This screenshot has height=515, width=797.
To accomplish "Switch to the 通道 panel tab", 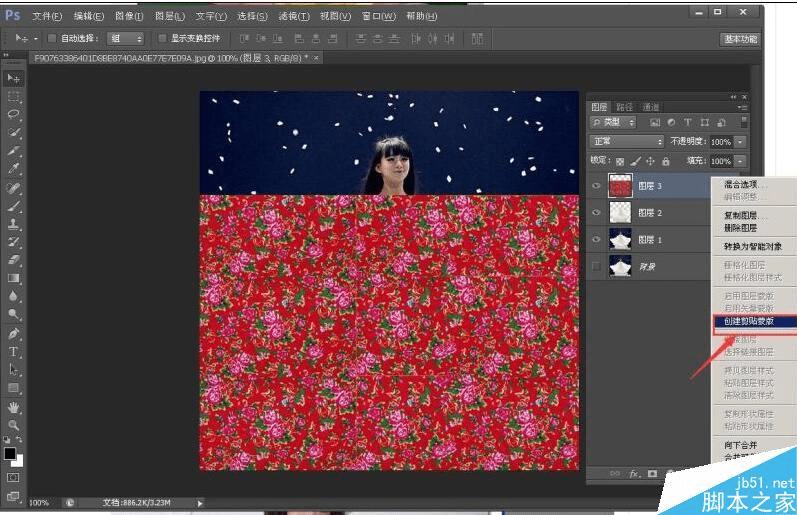I will pos(651,107).
